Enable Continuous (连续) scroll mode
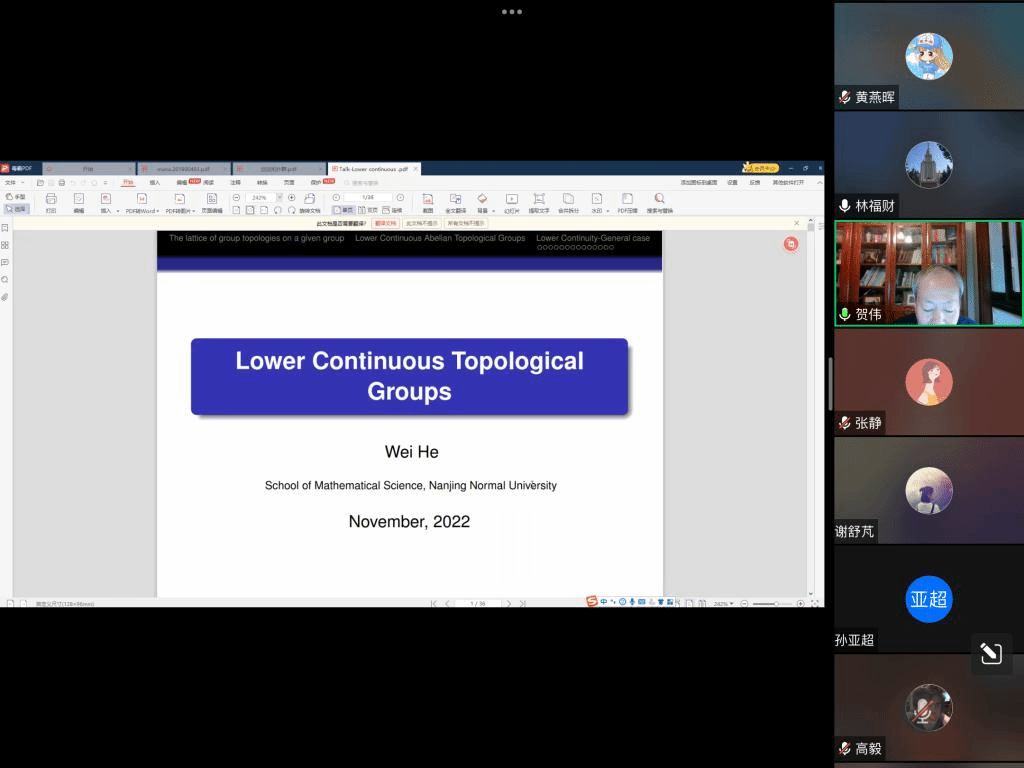This screenshot has height=768, width=1024. 393,210
